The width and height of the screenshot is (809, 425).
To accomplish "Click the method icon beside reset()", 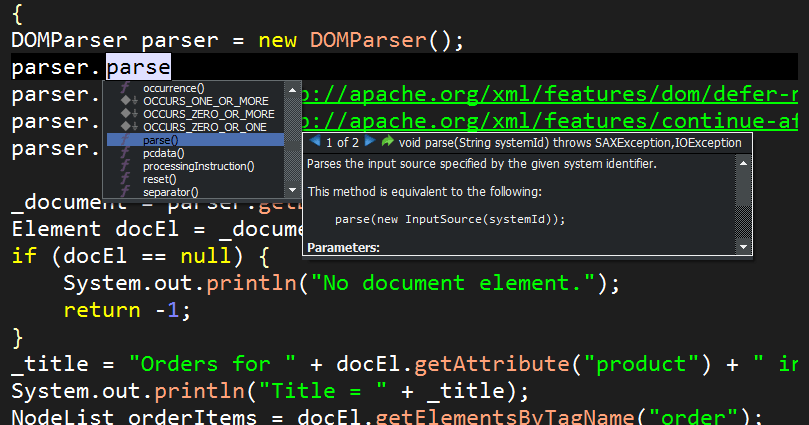I will click(127, 179).
